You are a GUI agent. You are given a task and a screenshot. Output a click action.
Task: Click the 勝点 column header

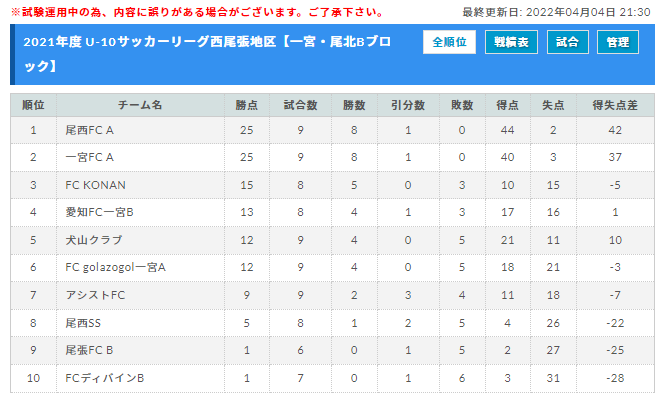[247, 105]
